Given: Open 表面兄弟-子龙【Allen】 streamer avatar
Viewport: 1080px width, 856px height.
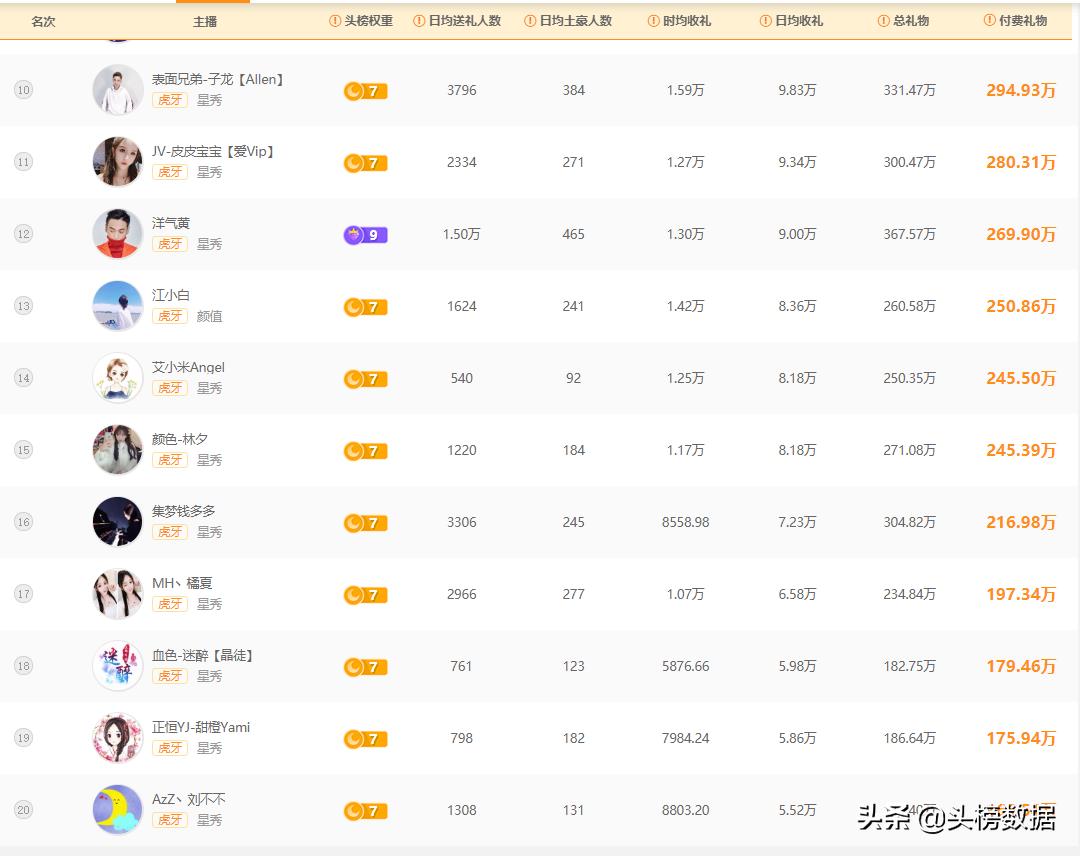Looking at the screenshot, I should [118, 90].
